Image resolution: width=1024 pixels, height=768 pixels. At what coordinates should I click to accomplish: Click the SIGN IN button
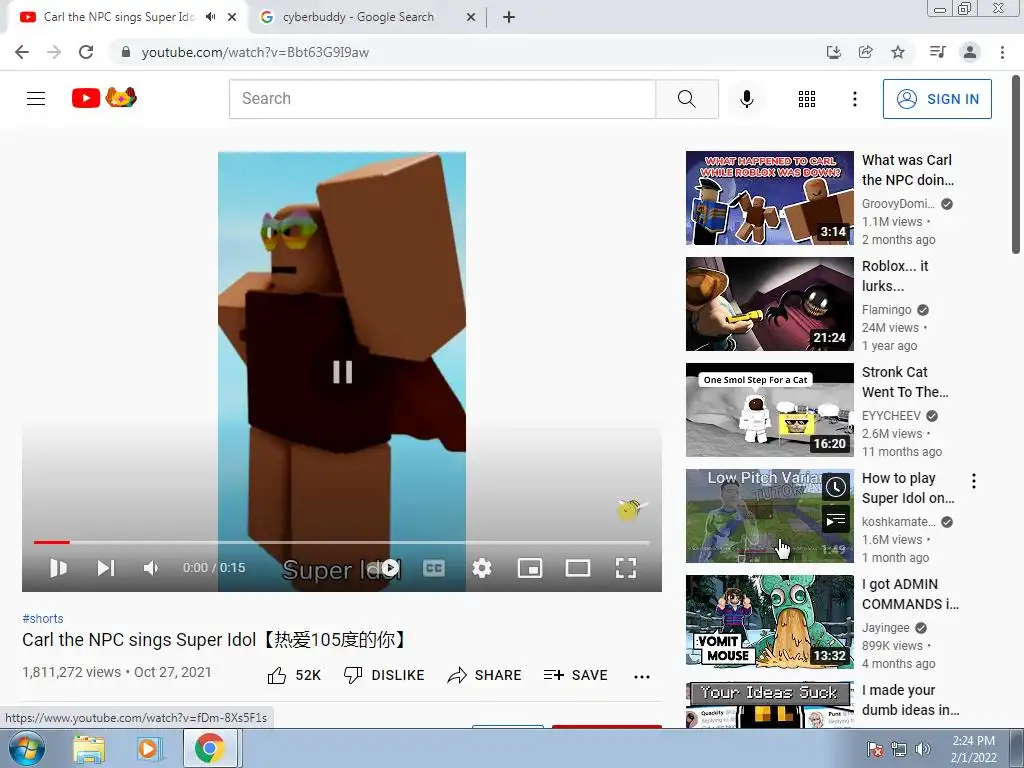tap(937, 99)
